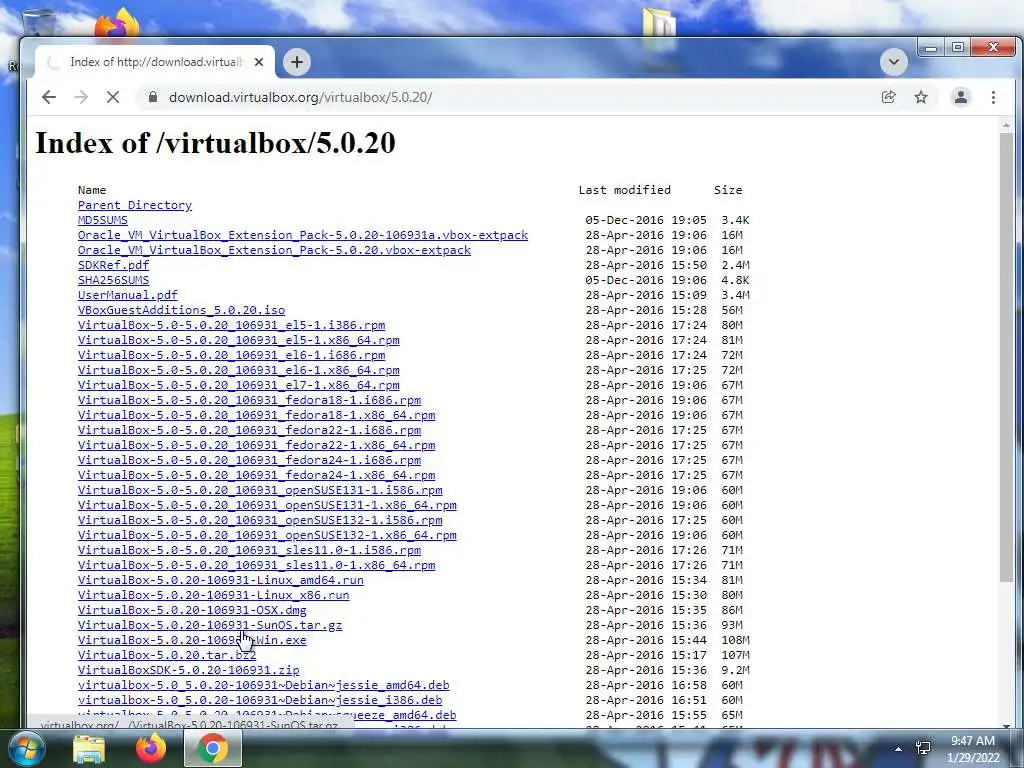Download Extension_Pack-5.0.20.vbox-extpack link
Image resolution: width=1024 pixels, height=768 pixels.
[274, 250]
